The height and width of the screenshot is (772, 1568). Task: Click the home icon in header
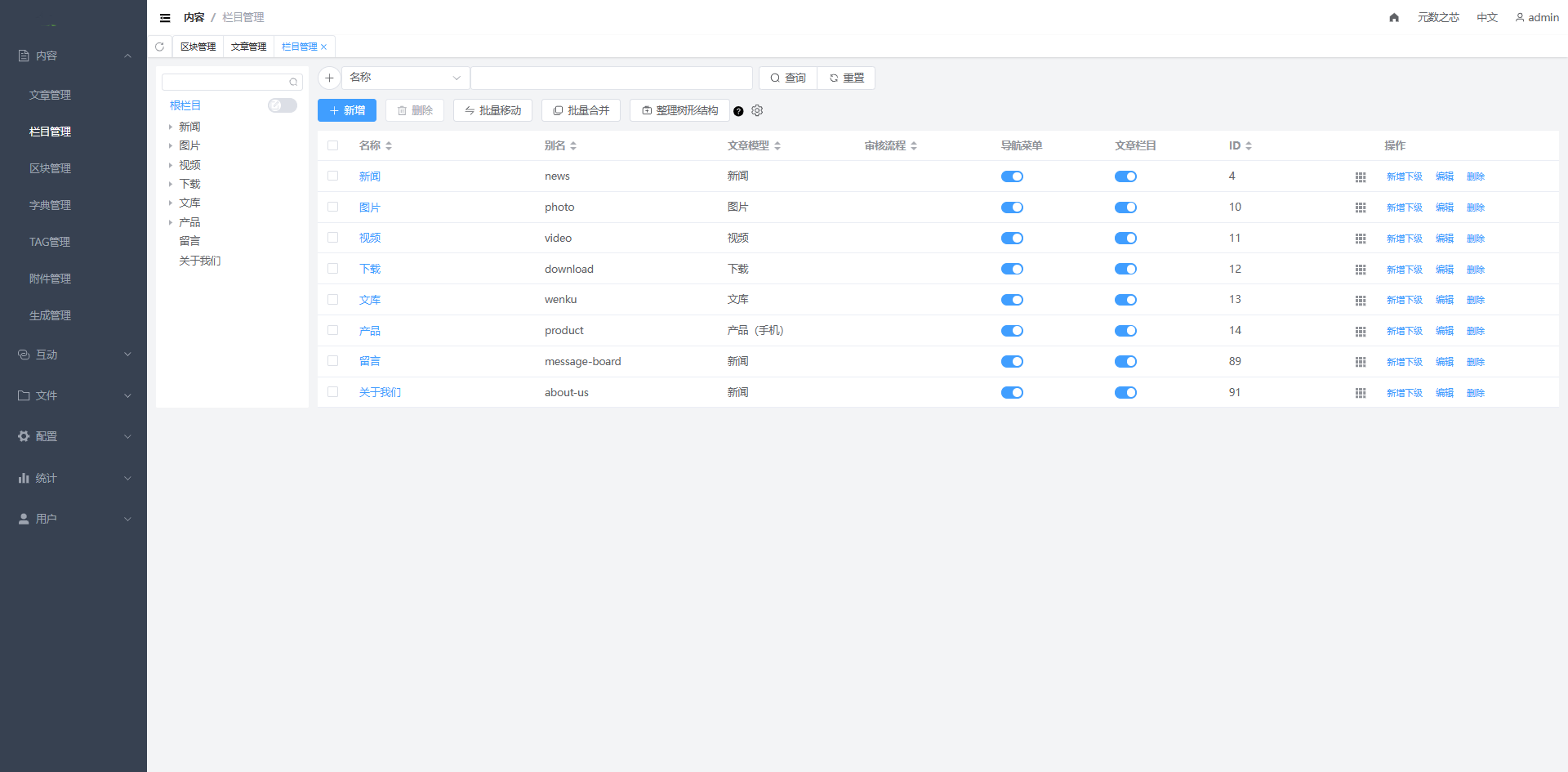[1394, 17]
